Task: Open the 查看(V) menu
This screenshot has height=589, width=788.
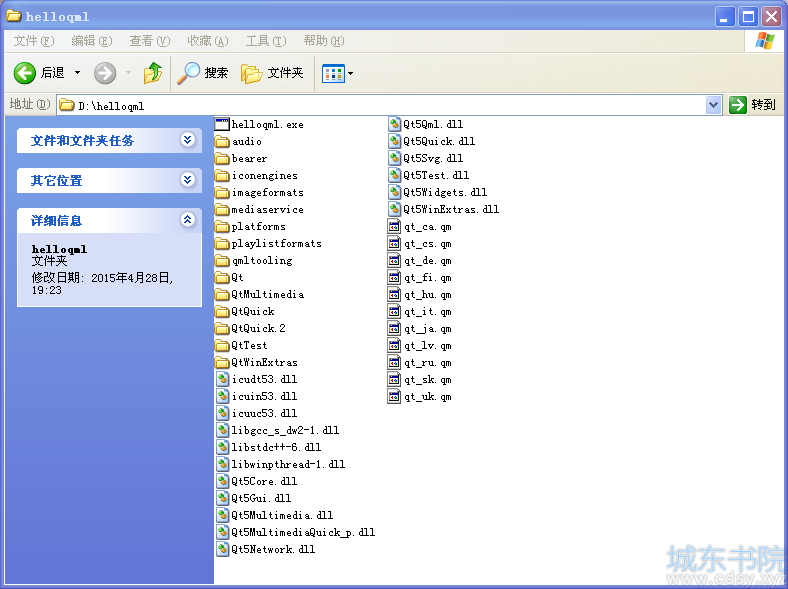Action: (150, 41)
